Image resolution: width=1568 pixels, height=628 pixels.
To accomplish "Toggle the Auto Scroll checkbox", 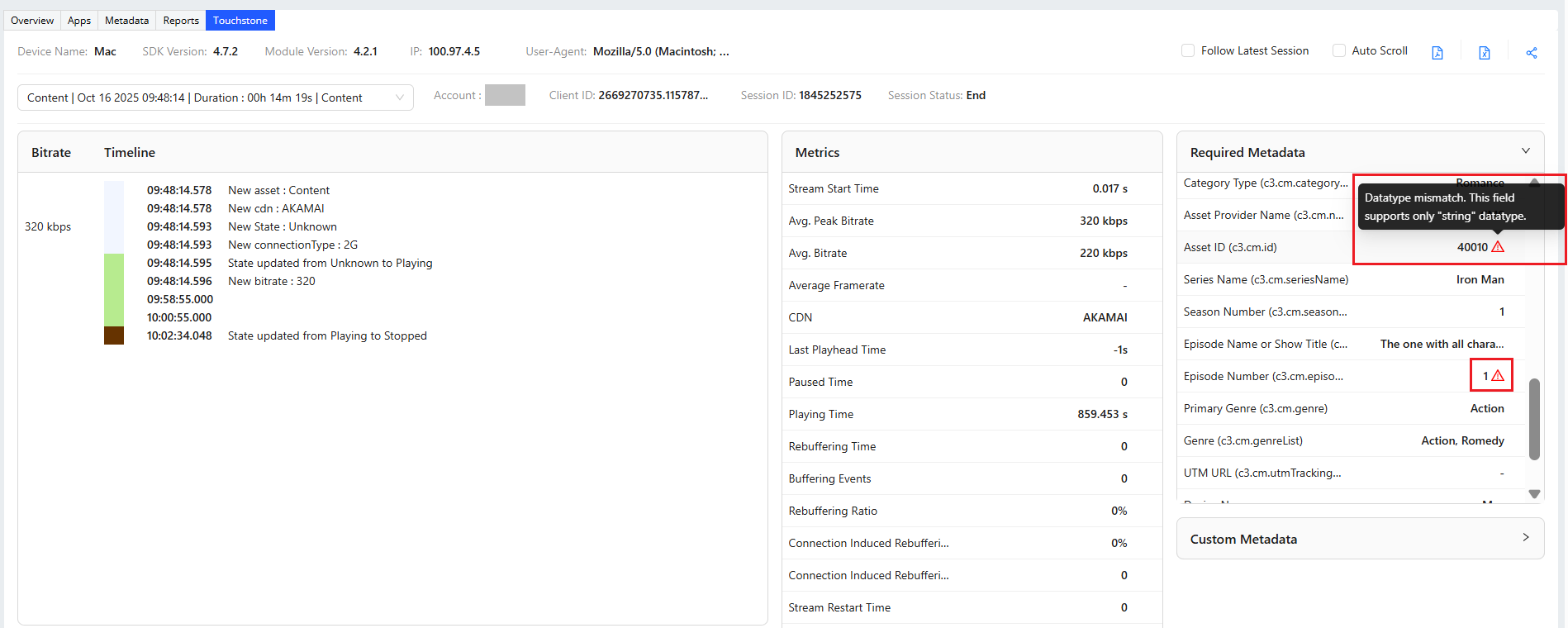I will point(1339,50).
